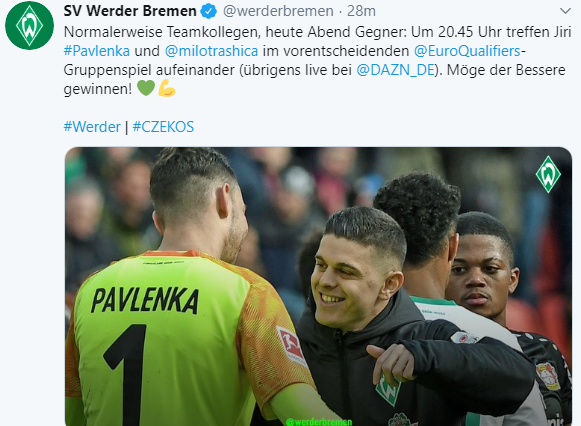This screenshot has width=581, height=426.
Task: Open SV Werder Bremen display name
Action: 130,11
